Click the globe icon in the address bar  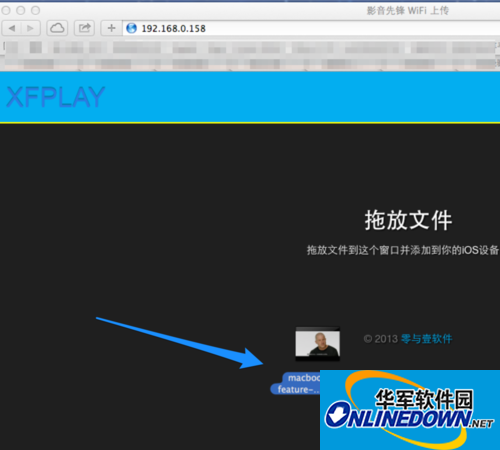click(x=131, y=28)
